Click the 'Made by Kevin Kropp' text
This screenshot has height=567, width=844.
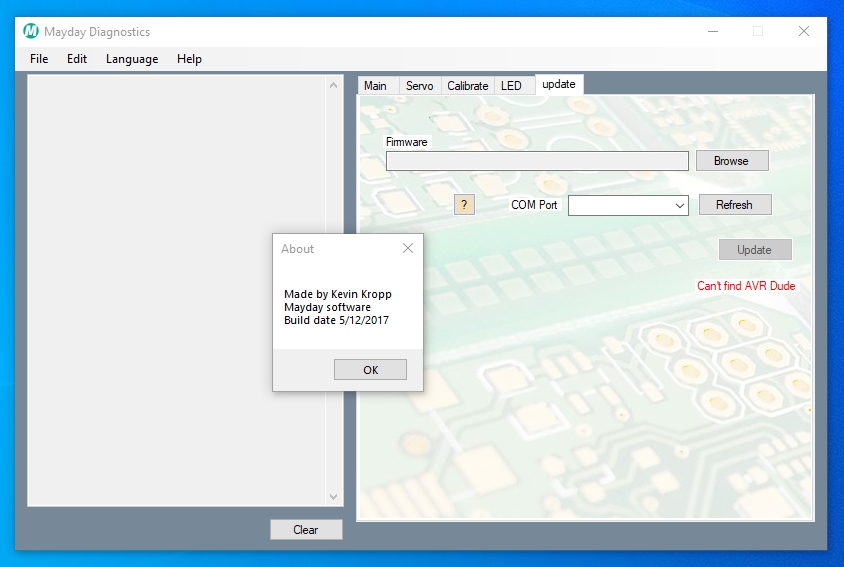(338, 294)
